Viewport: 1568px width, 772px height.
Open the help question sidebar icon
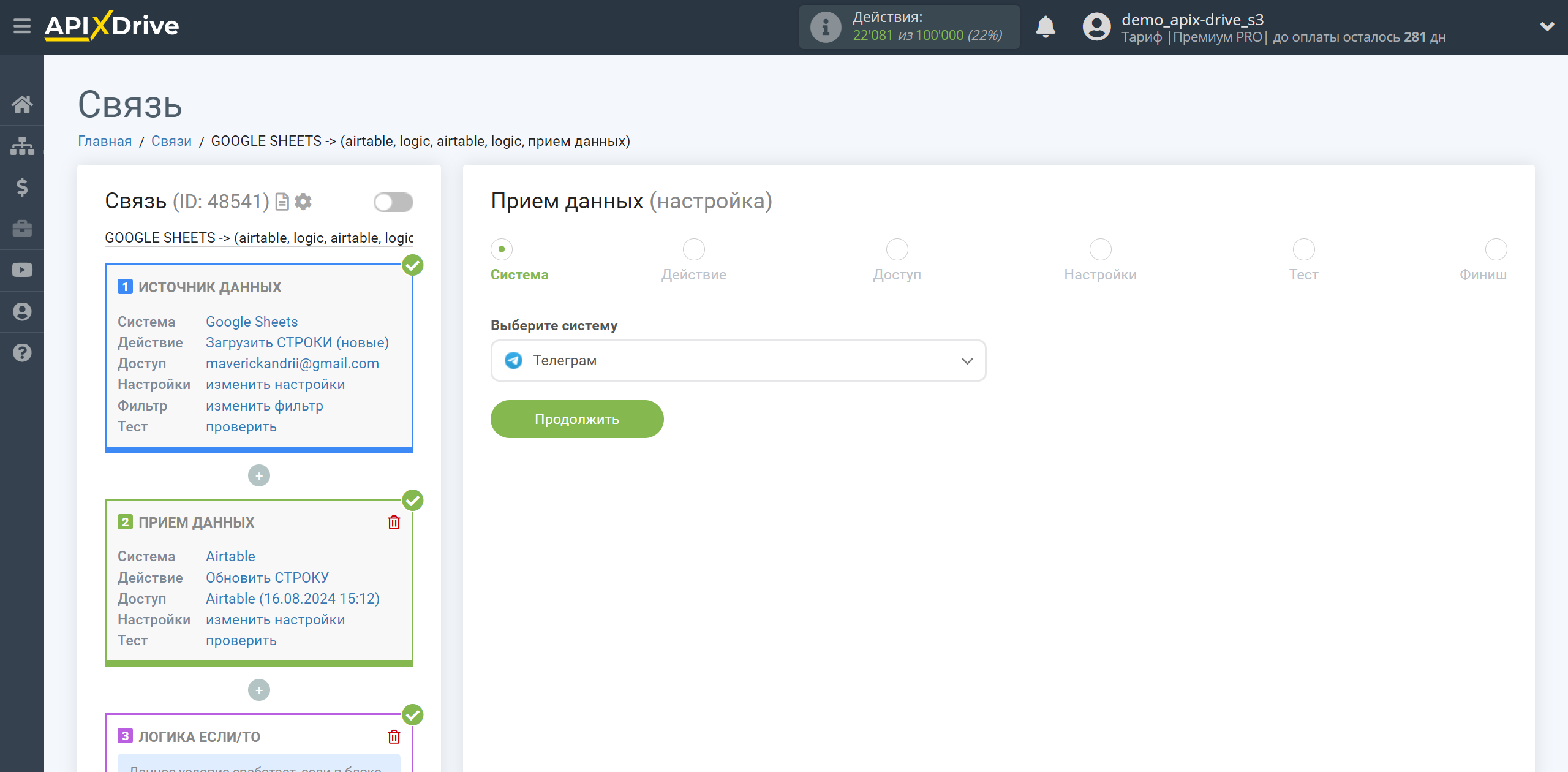tap(22, 353)
